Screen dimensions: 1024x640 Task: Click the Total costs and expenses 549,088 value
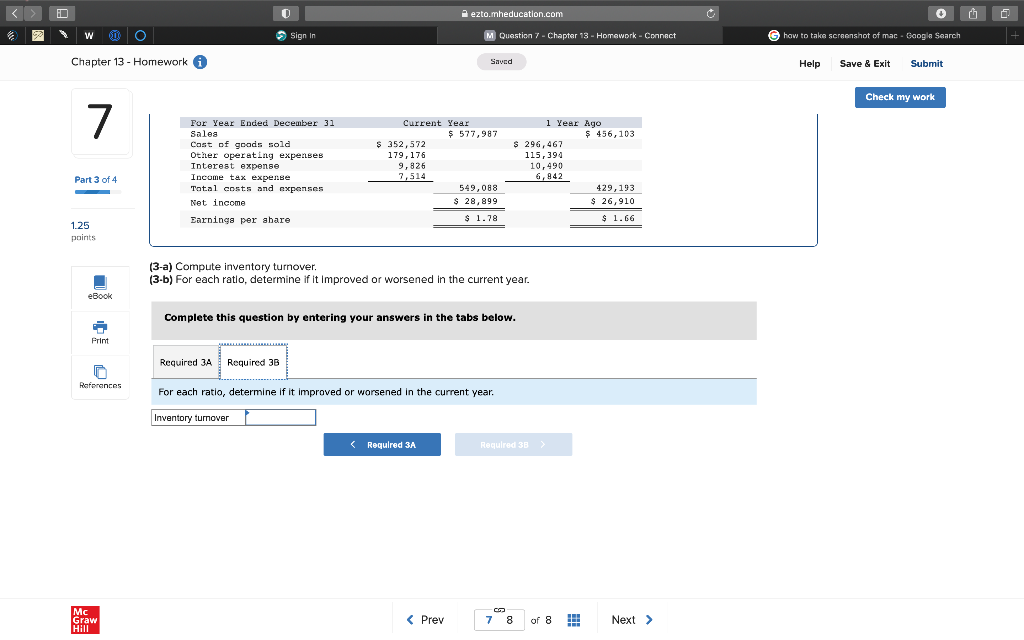tap(478, 188)
